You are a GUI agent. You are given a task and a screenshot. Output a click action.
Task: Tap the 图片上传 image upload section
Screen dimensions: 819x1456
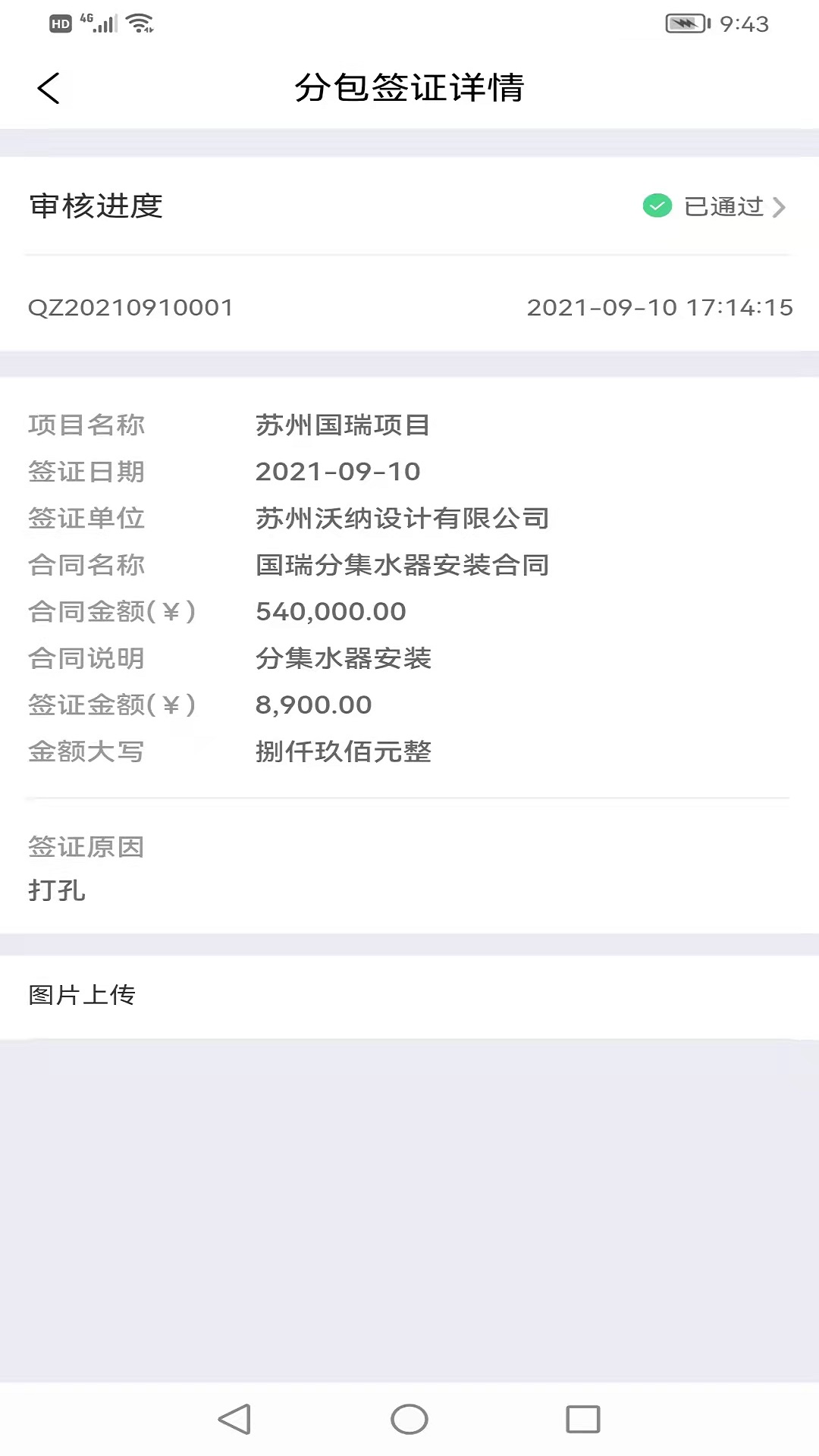tap(82, 995)
